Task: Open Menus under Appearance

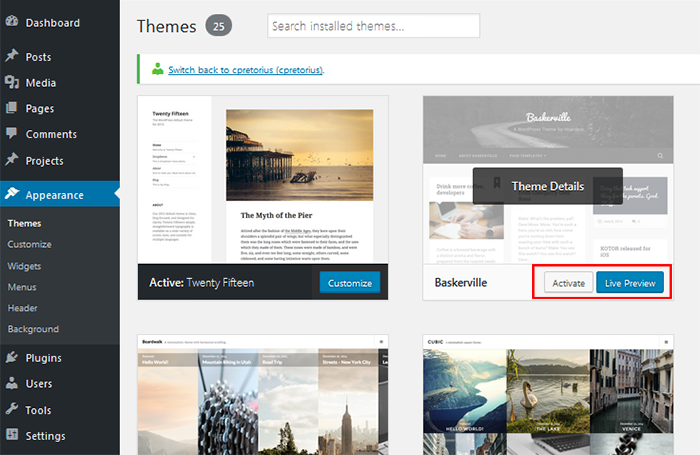Action: [22, 287]
